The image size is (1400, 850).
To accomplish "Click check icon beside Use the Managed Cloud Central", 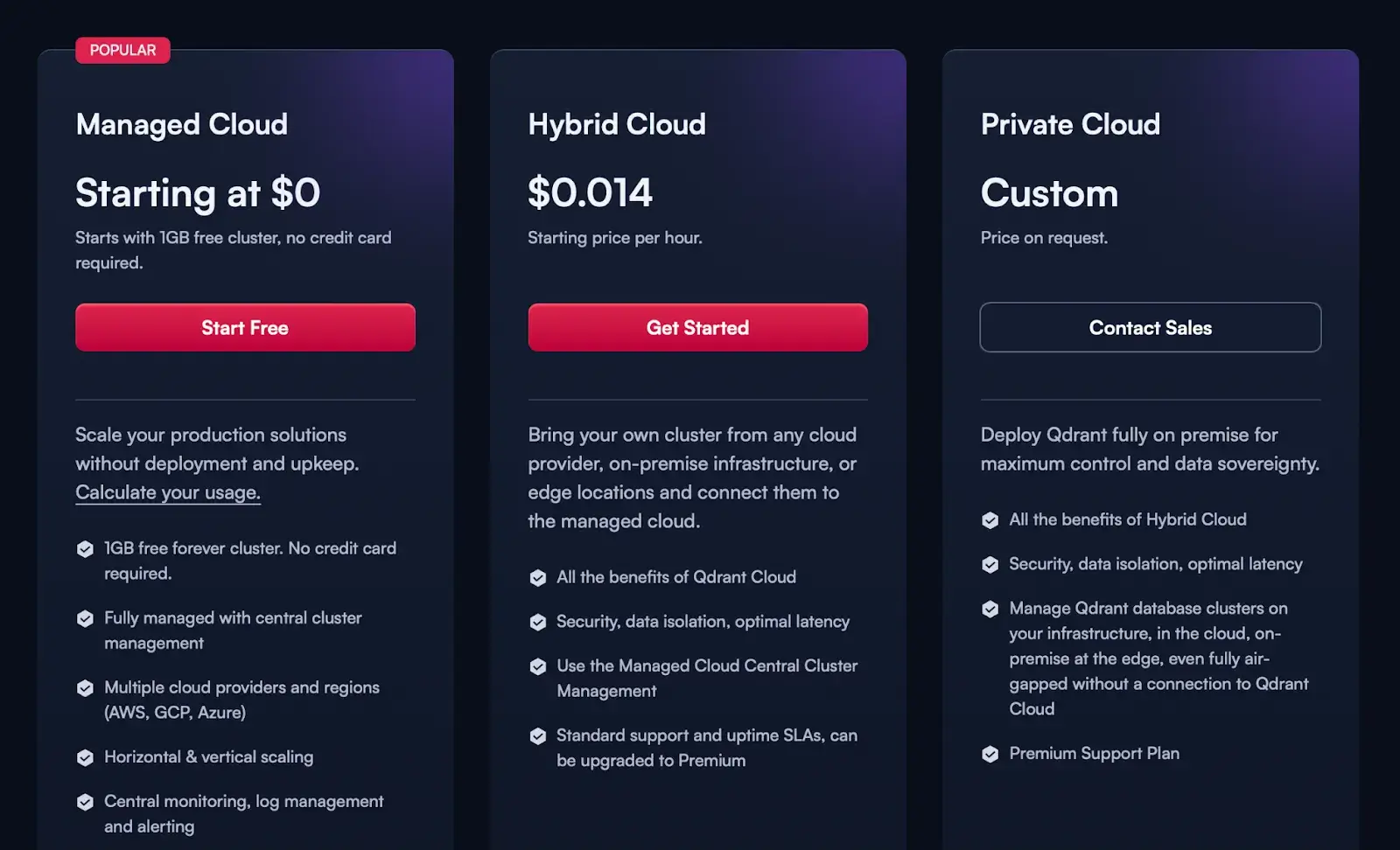I will tap(538, 666).
